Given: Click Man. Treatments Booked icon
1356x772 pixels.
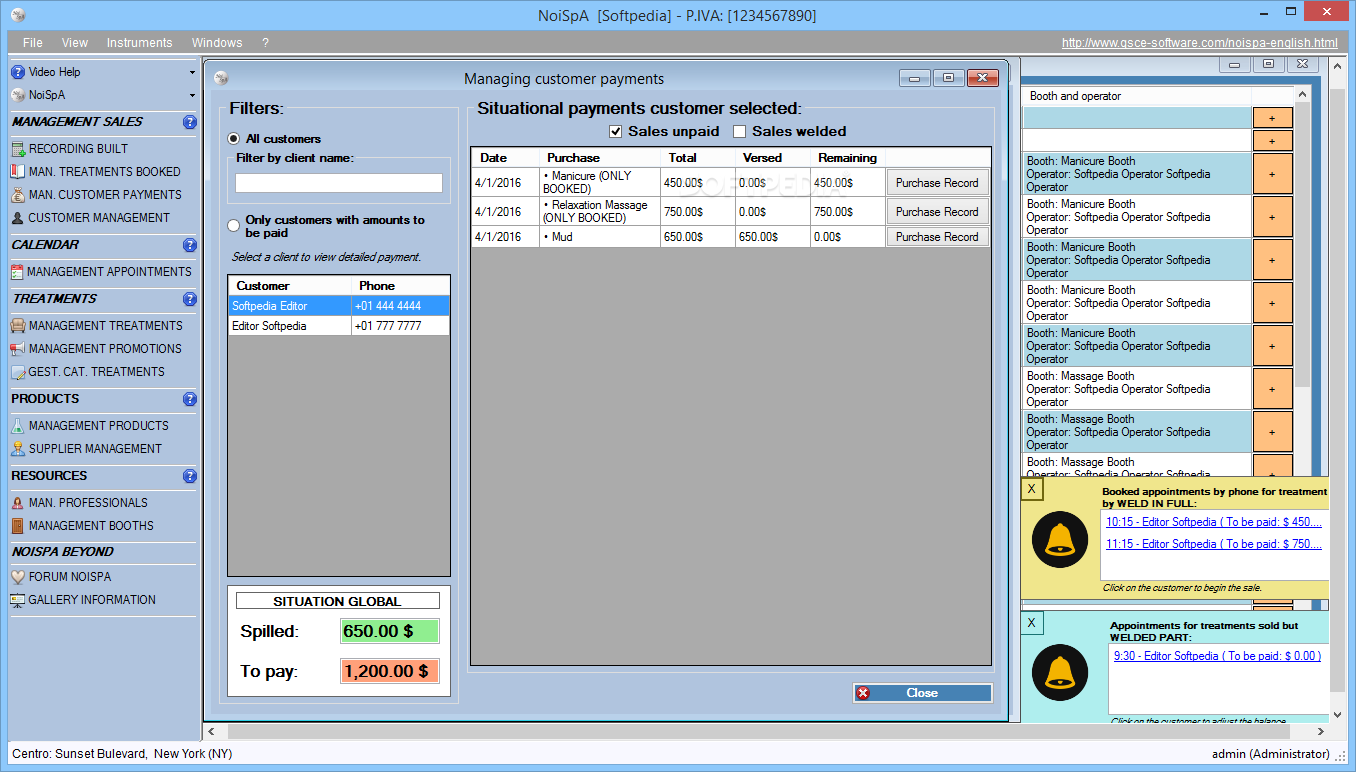Looking at the screenshot, I should click(18, 172).
